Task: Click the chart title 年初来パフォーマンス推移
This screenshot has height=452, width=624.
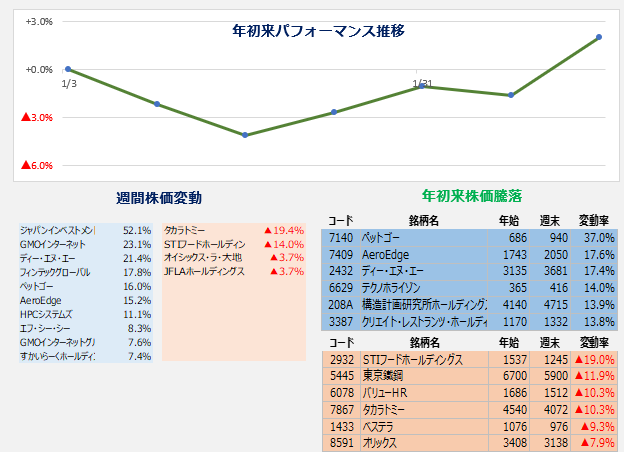Action: pos(318,31)
